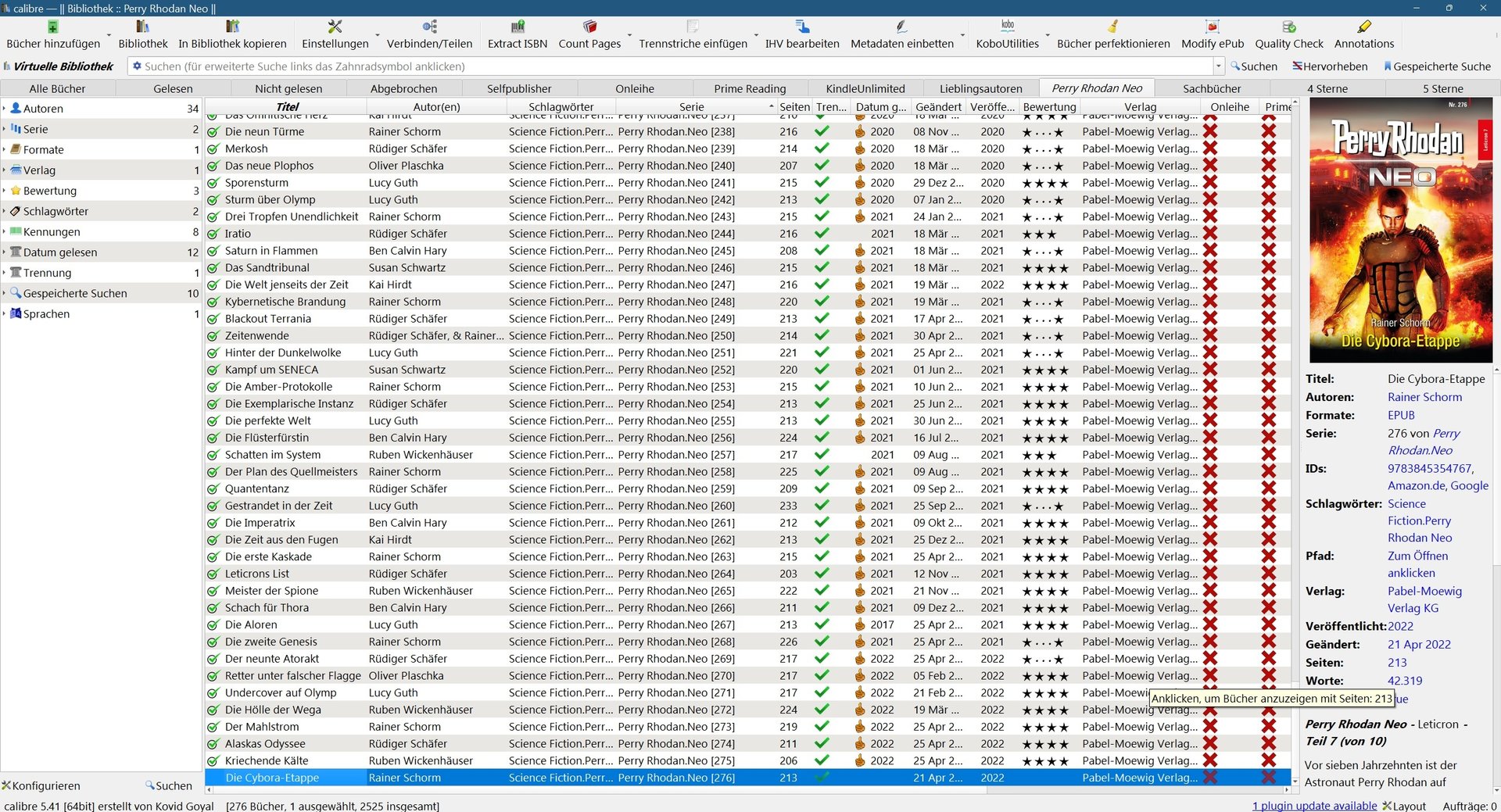The image size is (1501, 812).
Task: Open the search history dropdown arrow
Action: (x=1218, y=66)
